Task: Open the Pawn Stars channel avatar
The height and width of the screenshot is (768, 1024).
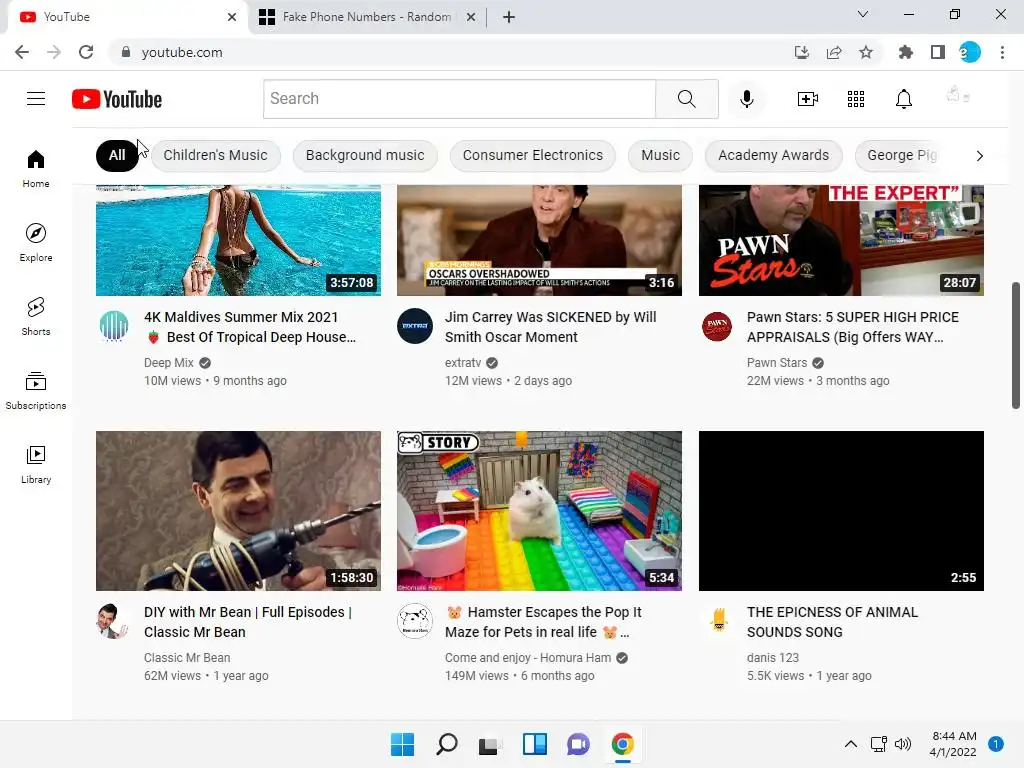Action: tap(717, 326)
